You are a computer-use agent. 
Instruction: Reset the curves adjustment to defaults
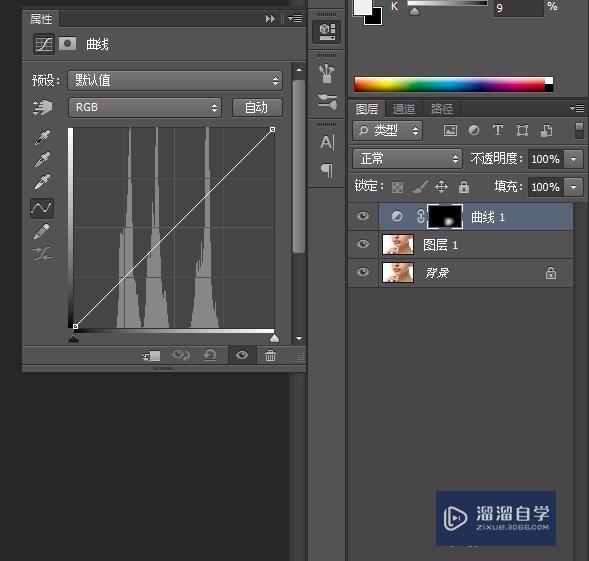[210, 355]
